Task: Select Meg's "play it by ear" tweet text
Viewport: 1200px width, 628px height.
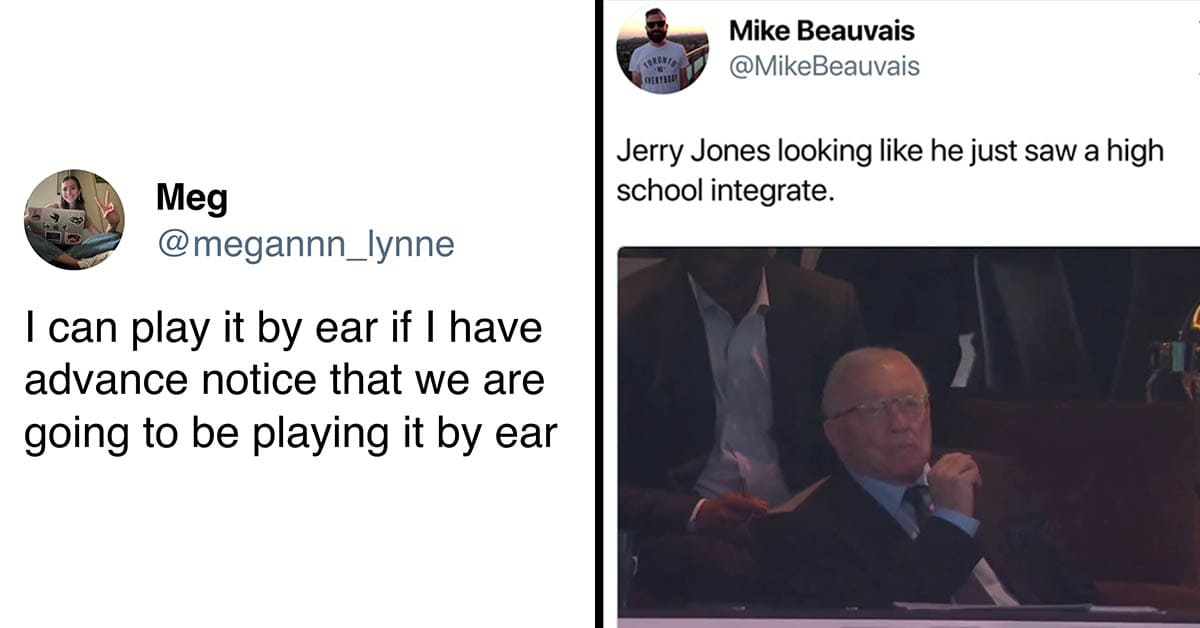Action: pos(290,381)
